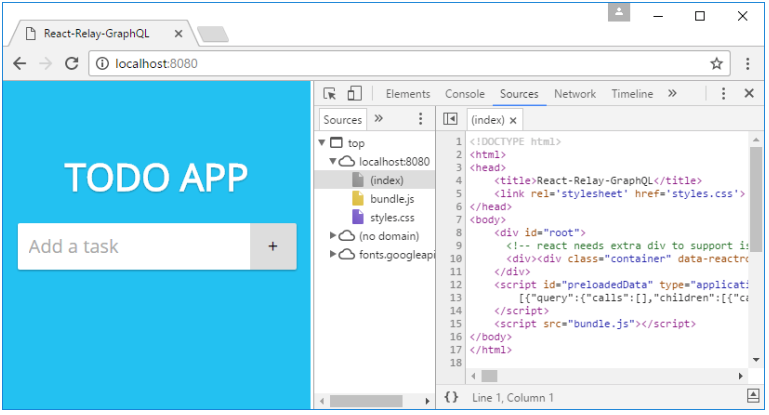Show more Sources navigator tabs

[379, 119]
